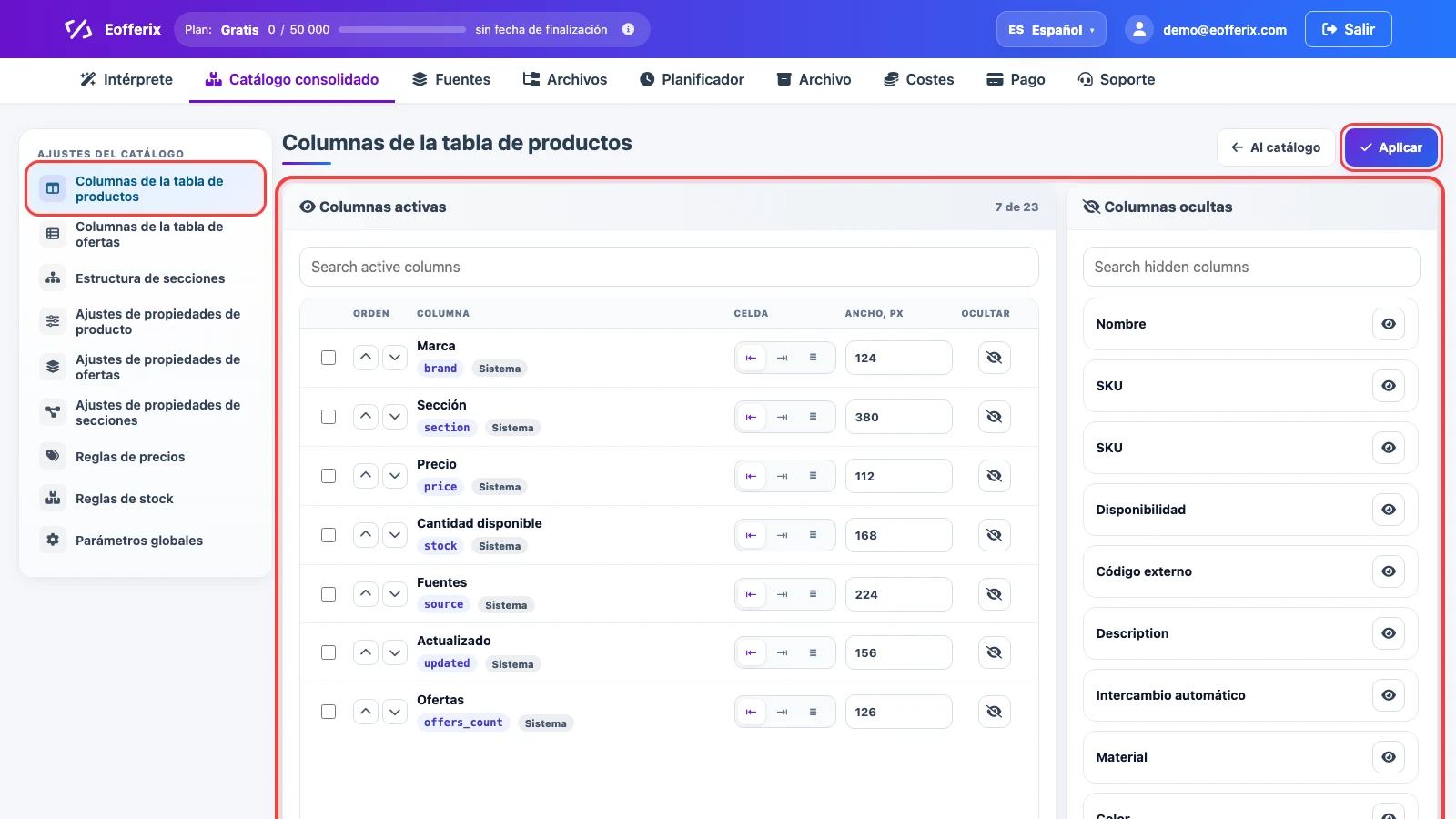Check the Cantidad disponible row checkbox

[329, 535]
